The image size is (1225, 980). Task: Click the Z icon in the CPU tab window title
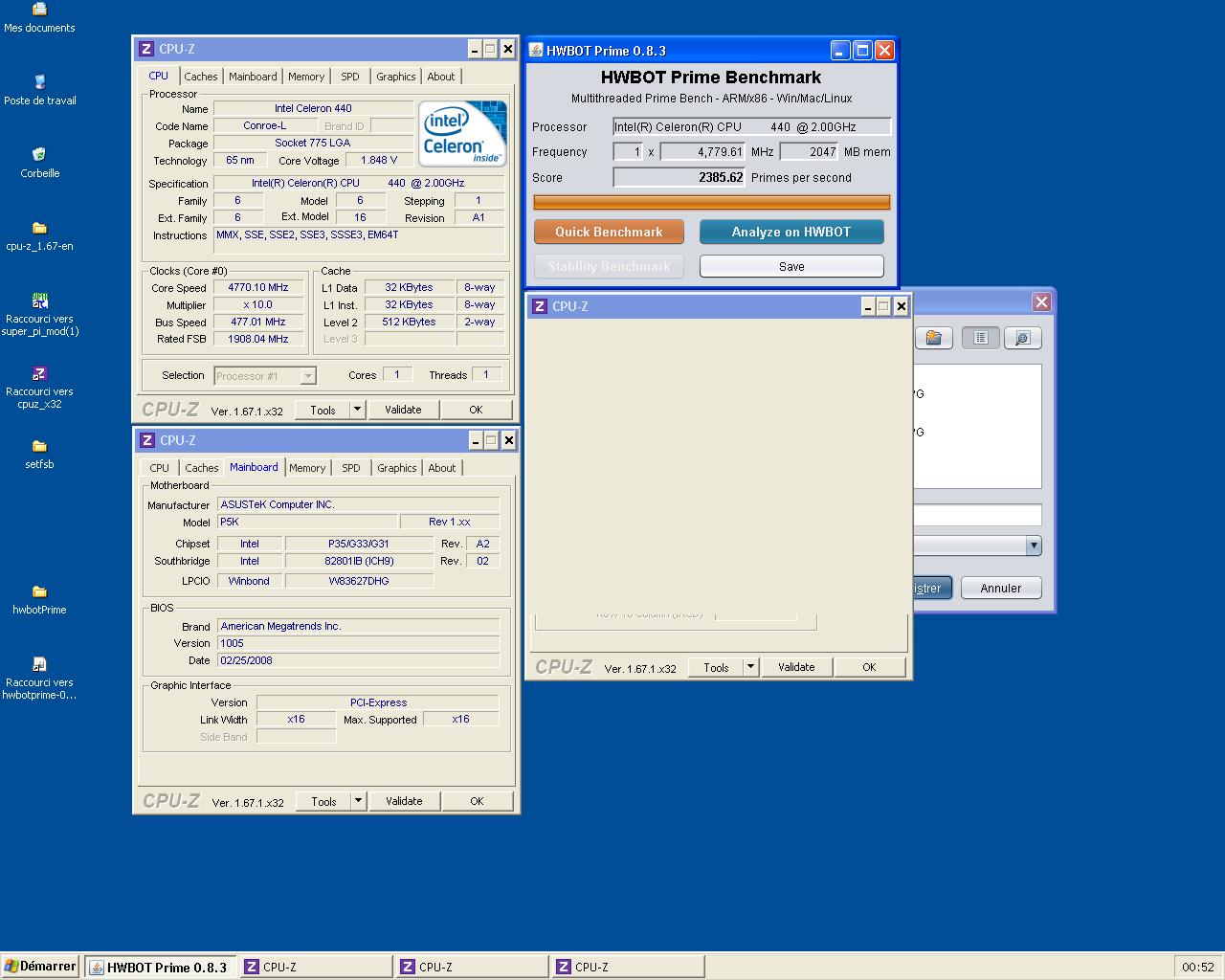146,49
